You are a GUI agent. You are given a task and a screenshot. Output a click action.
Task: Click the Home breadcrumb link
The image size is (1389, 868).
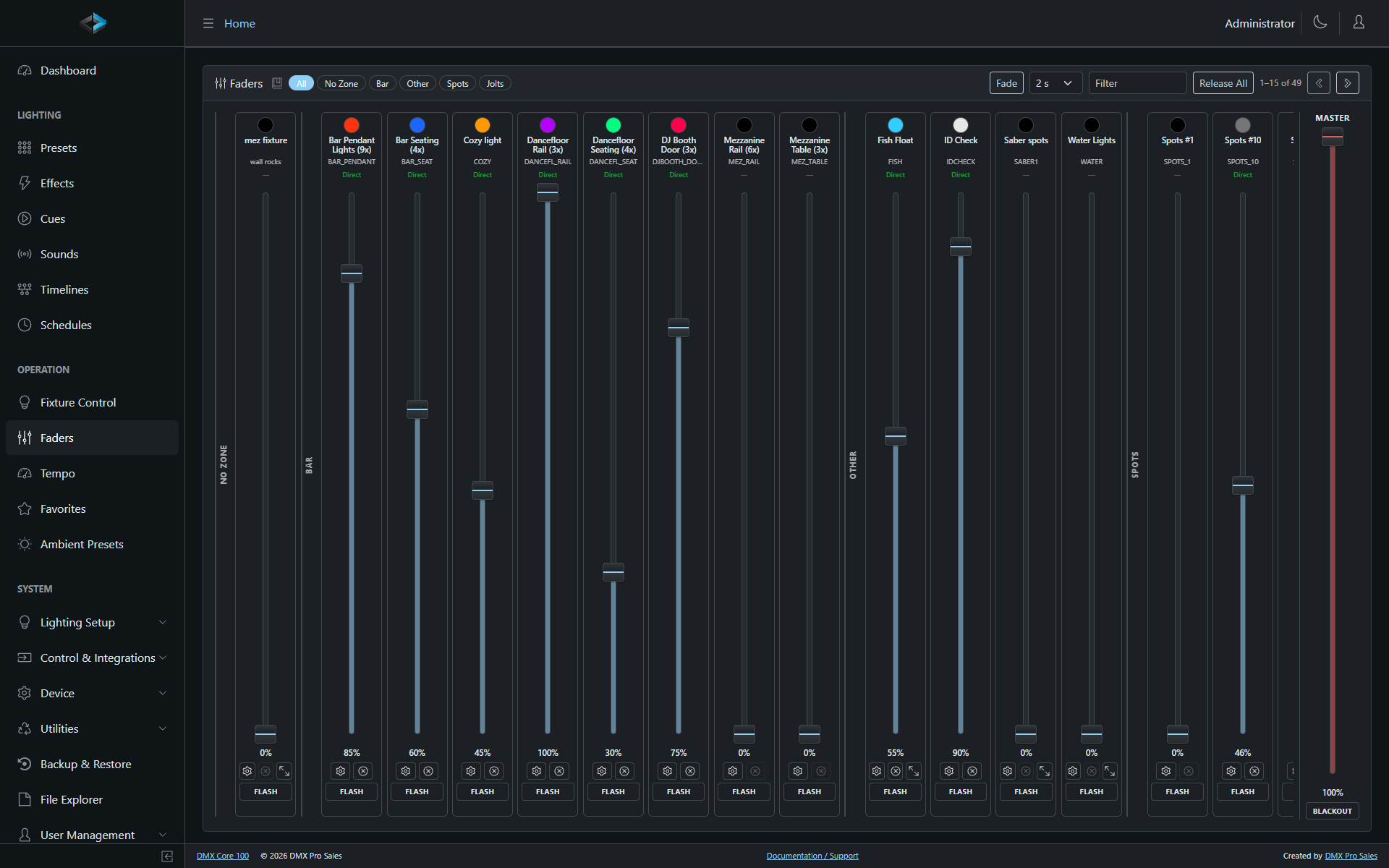[239, 23]
